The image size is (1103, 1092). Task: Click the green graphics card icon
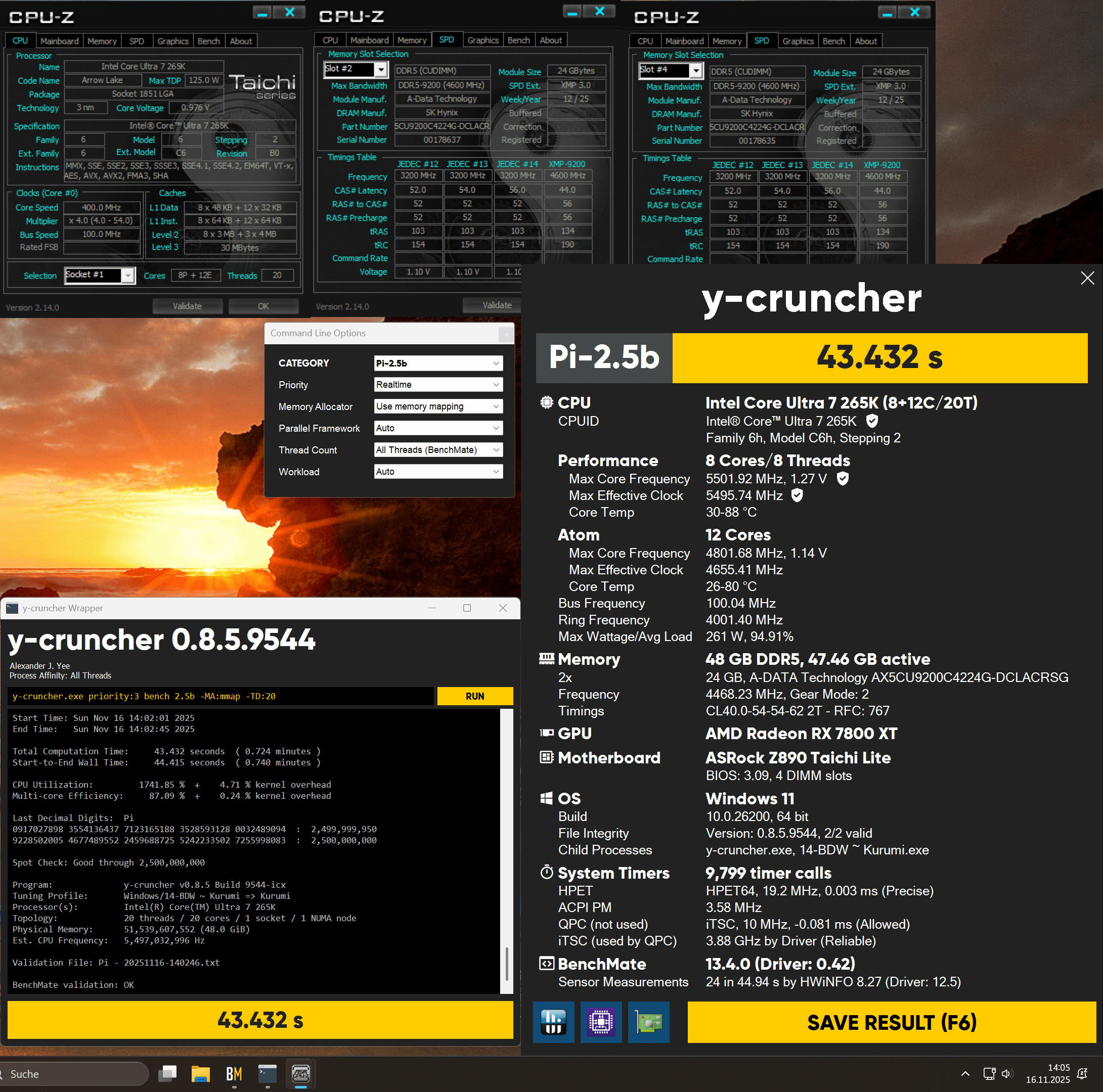tap(648, 1022)
